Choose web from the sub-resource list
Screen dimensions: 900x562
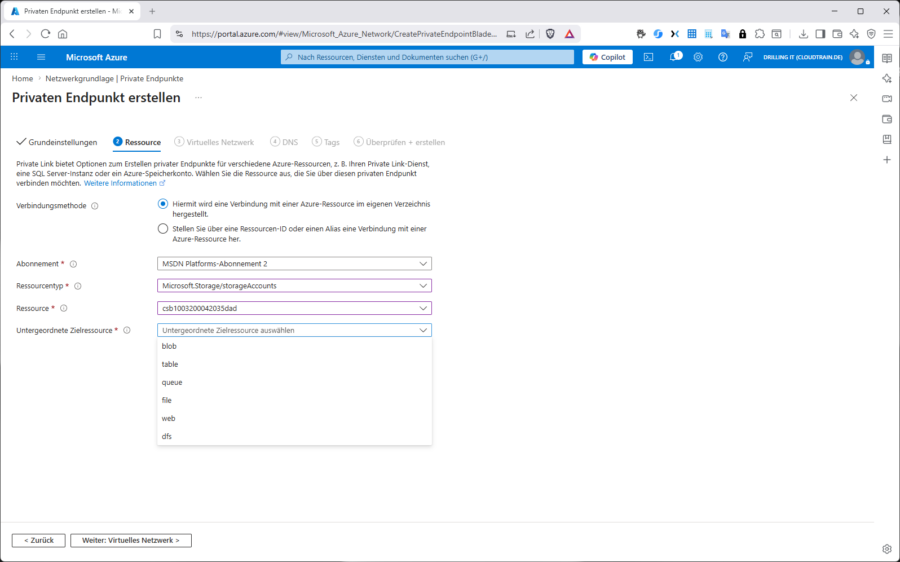point(294,418)
